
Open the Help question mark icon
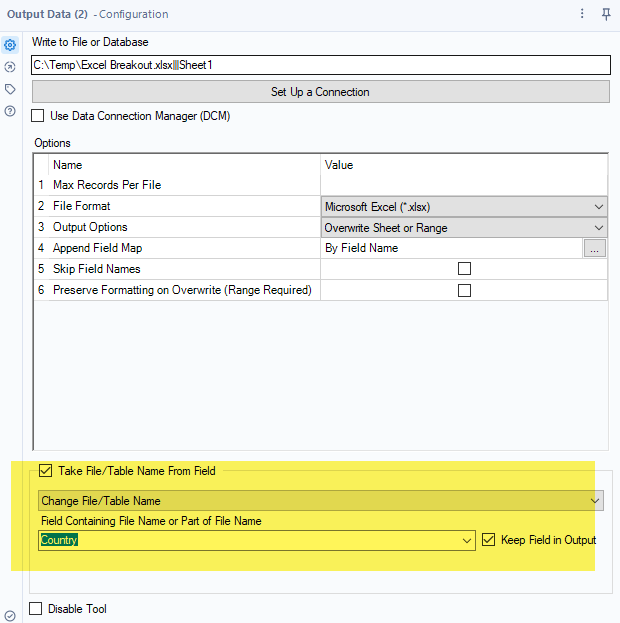[10, 111]
